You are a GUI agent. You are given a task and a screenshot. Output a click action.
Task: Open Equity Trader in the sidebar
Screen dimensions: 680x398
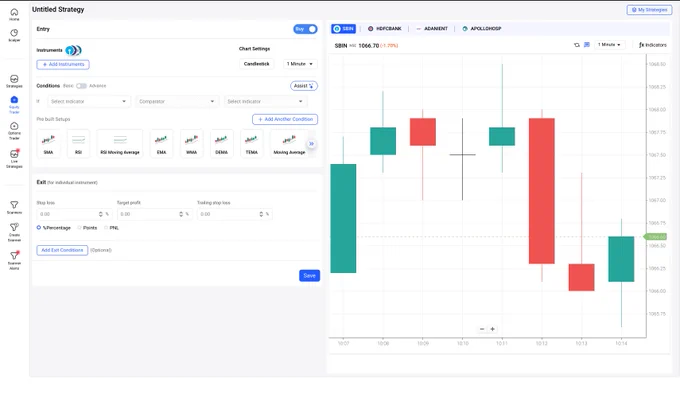pyautogui.click(x=14, y=104)
